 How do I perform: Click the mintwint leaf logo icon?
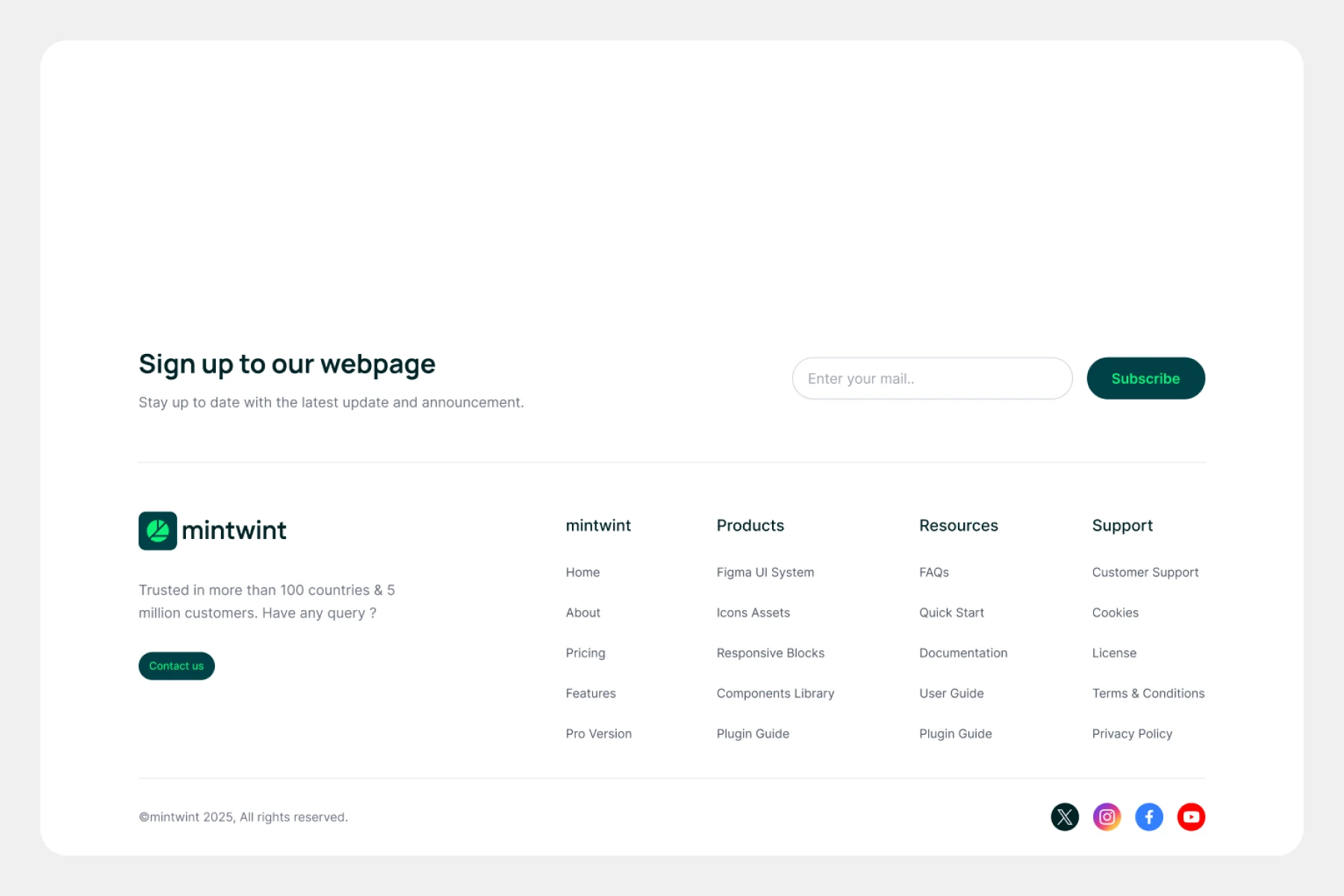(x=158, y=531)
